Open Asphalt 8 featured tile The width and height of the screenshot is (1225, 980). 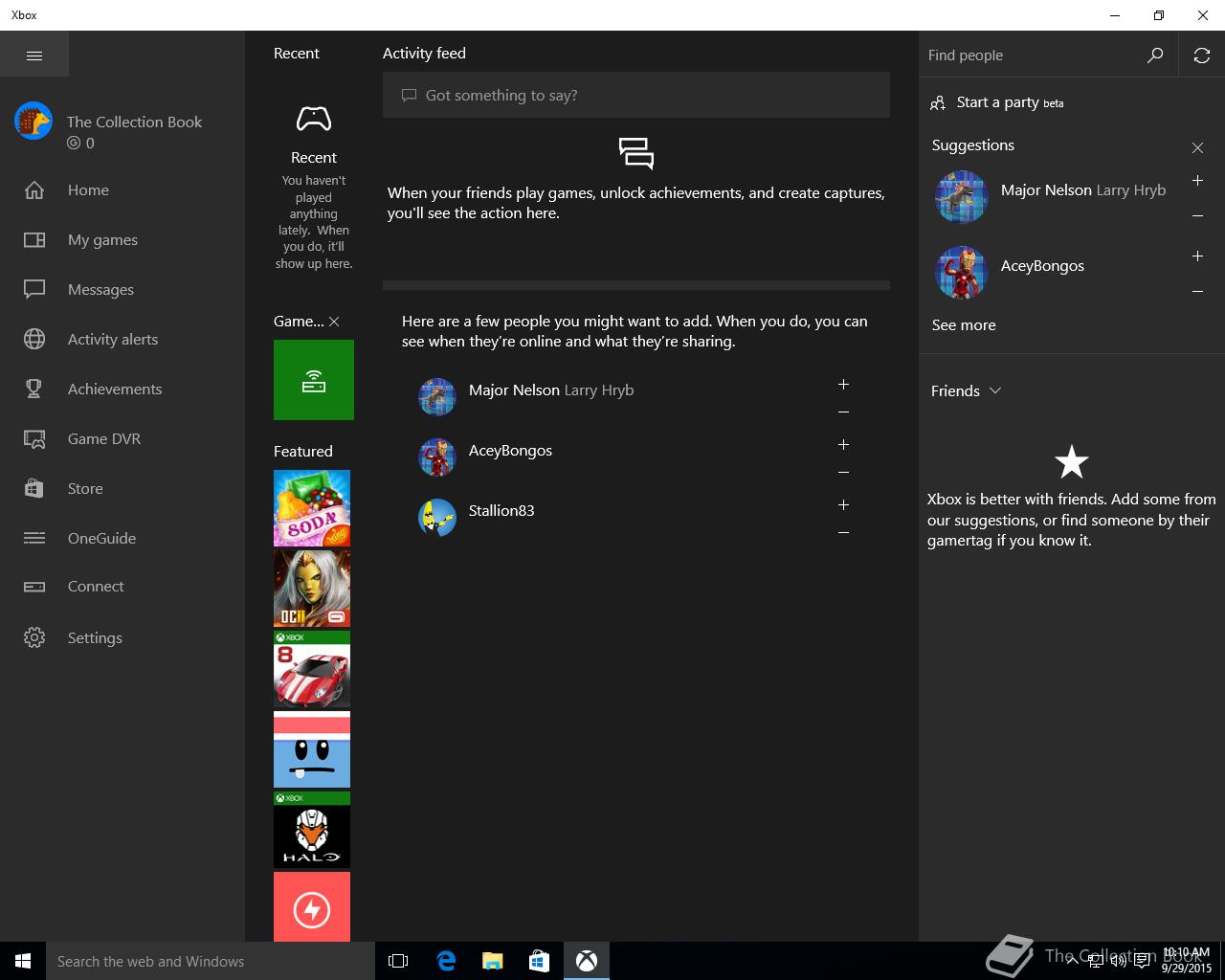coord(312,669)
